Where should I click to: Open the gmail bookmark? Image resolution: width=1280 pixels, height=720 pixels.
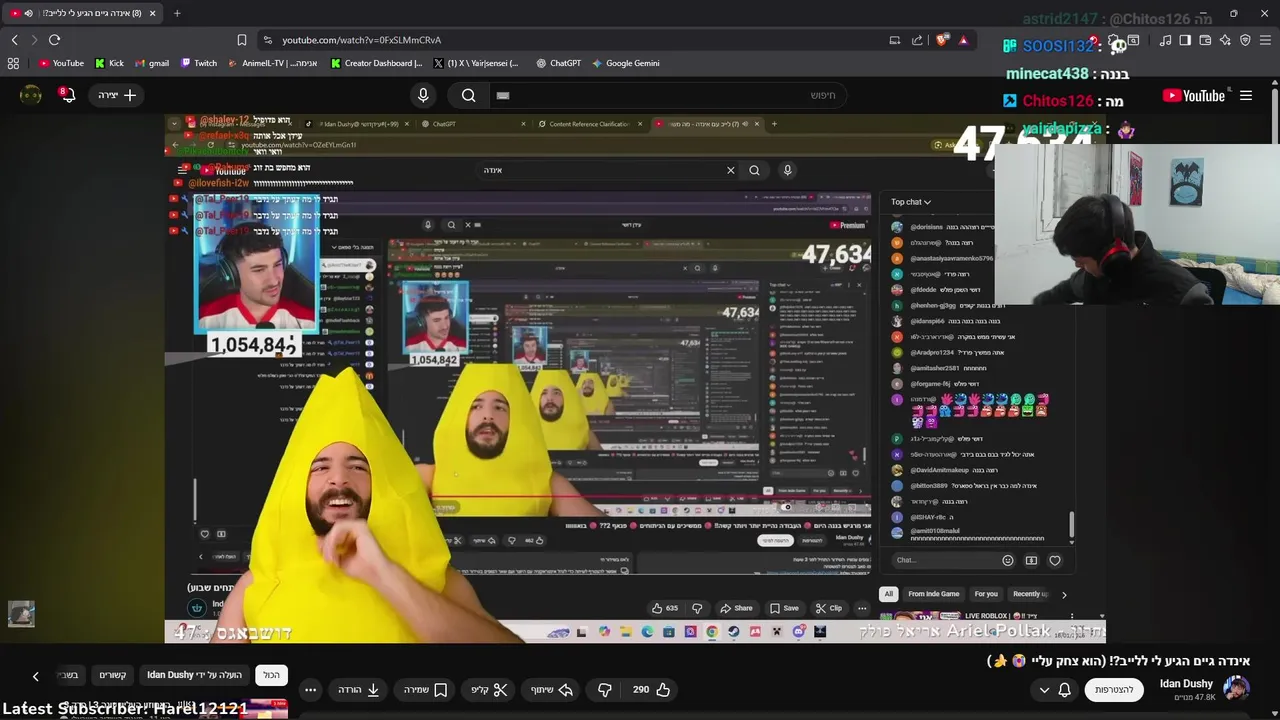[152, 63]
